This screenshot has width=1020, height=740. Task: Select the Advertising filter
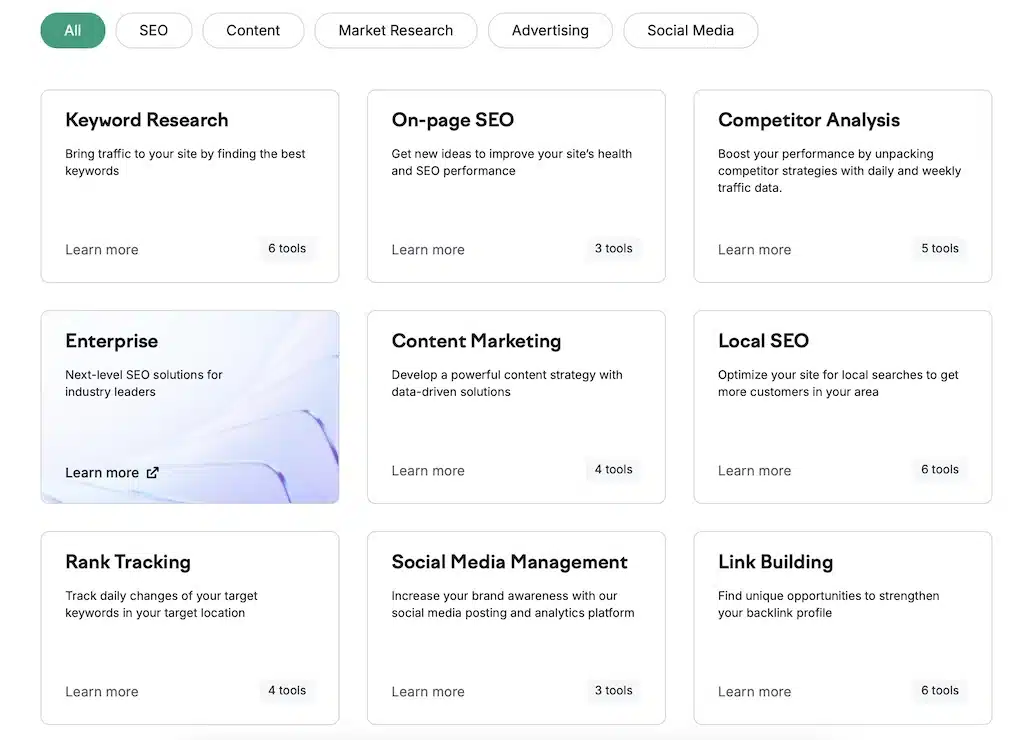tap(550, 30)
